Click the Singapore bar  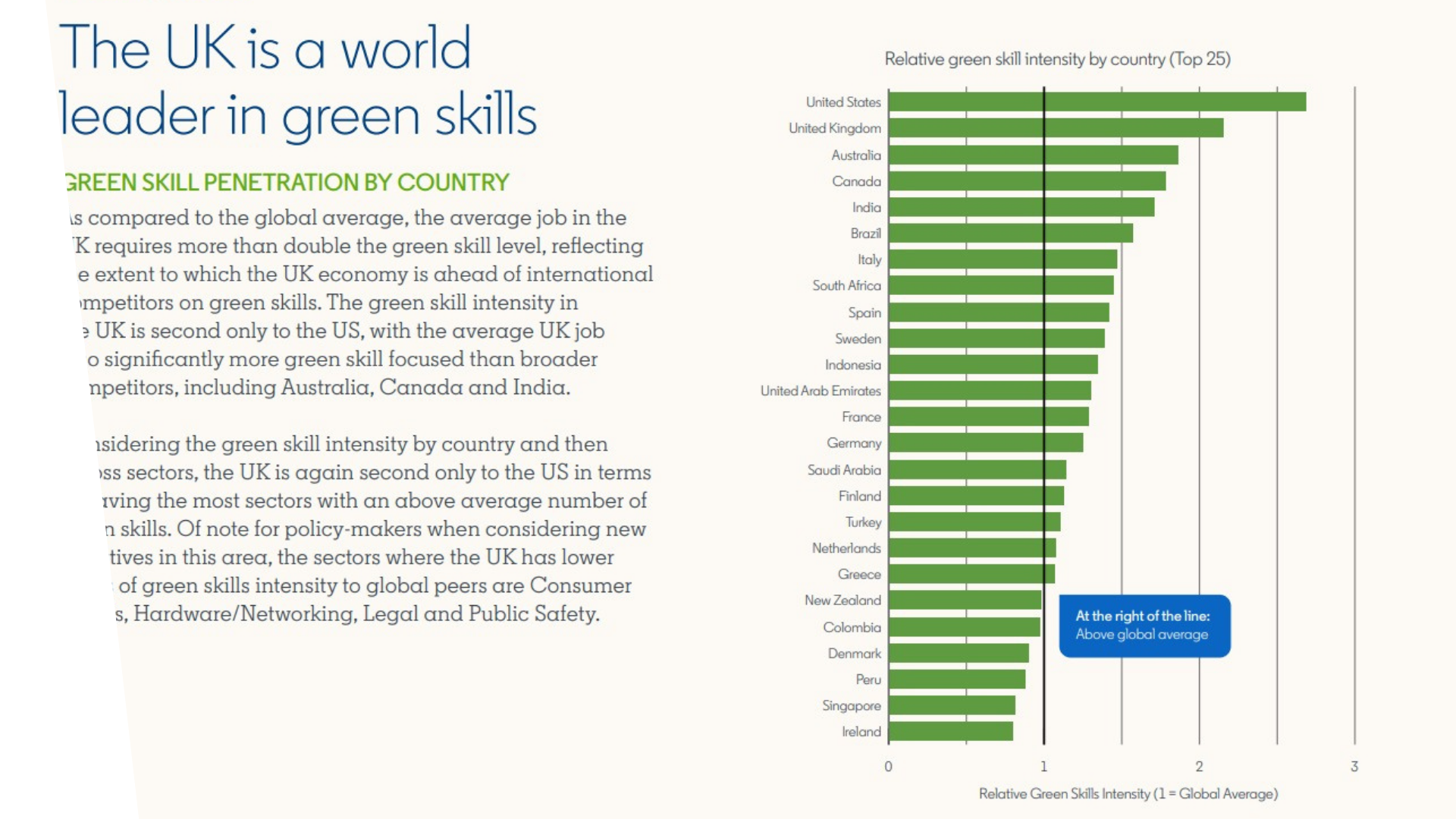tap(952, 705)
